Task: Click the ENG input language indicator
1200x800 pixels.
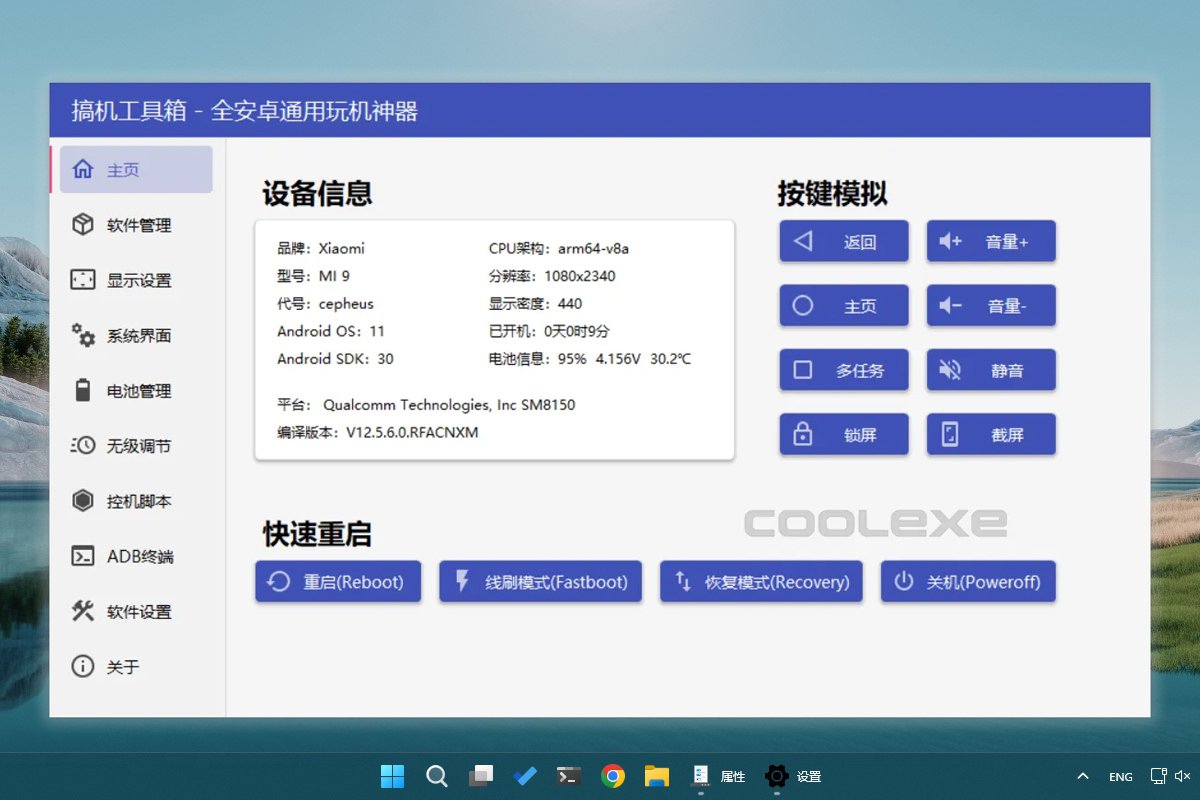Action: pyautogui.click(x=1121, y=777)
